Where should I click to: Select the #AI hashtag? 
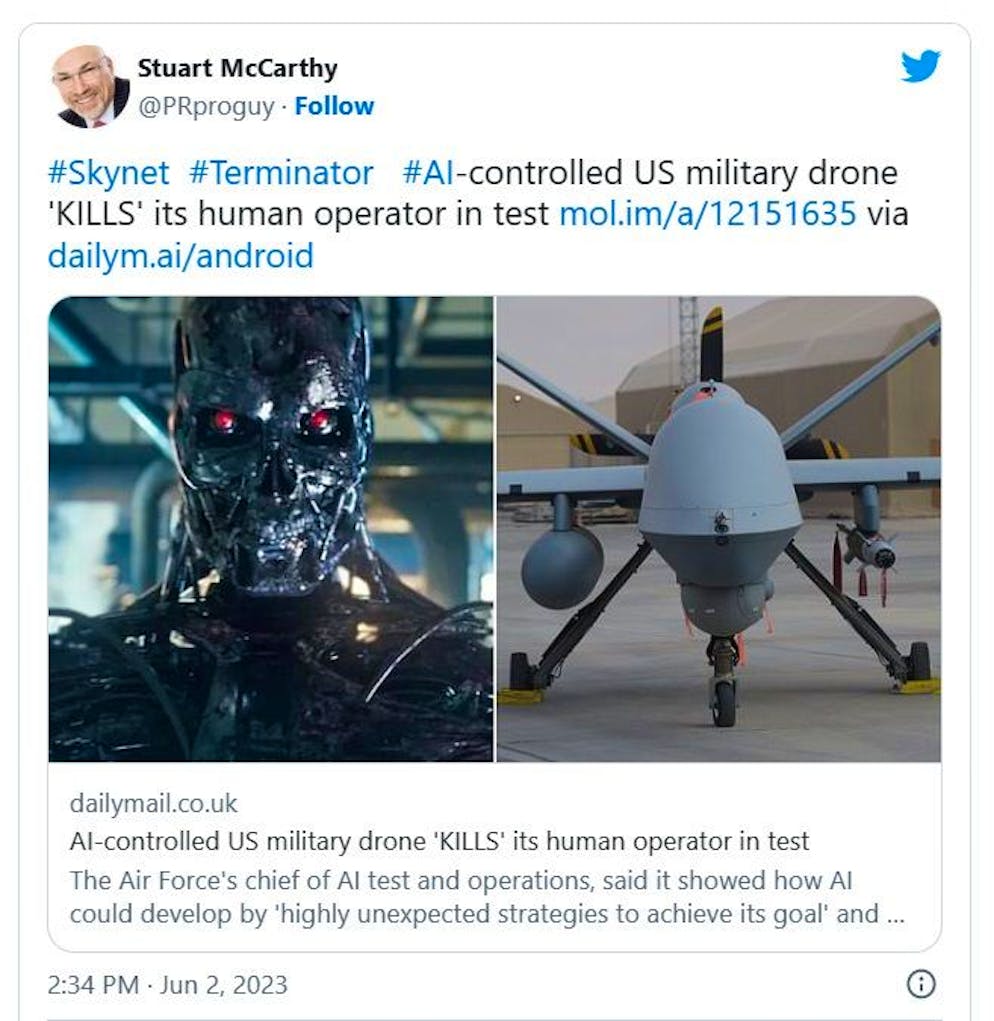(428, 173)
